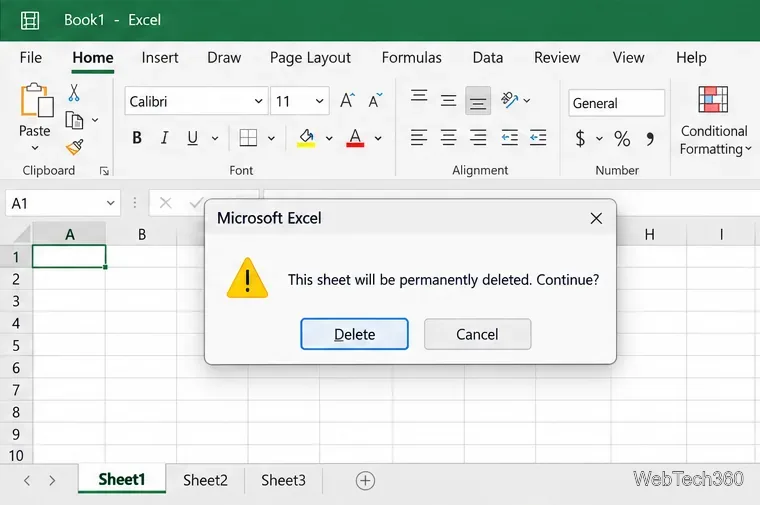
Task: Switch to the Insert tab
Action: click(160, 58)
